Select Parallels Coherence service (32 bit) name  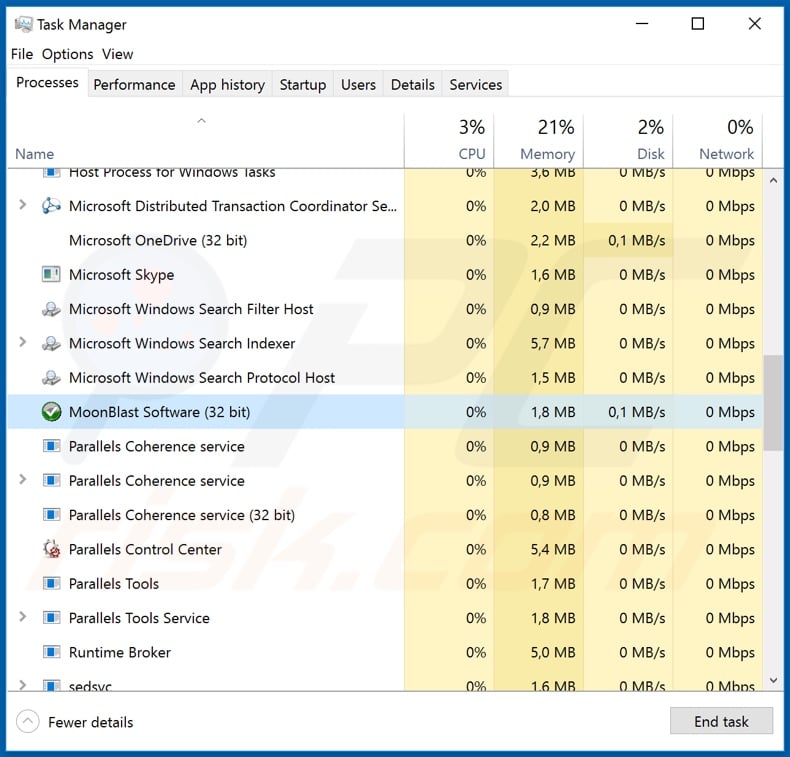click(x=182, y=515)
